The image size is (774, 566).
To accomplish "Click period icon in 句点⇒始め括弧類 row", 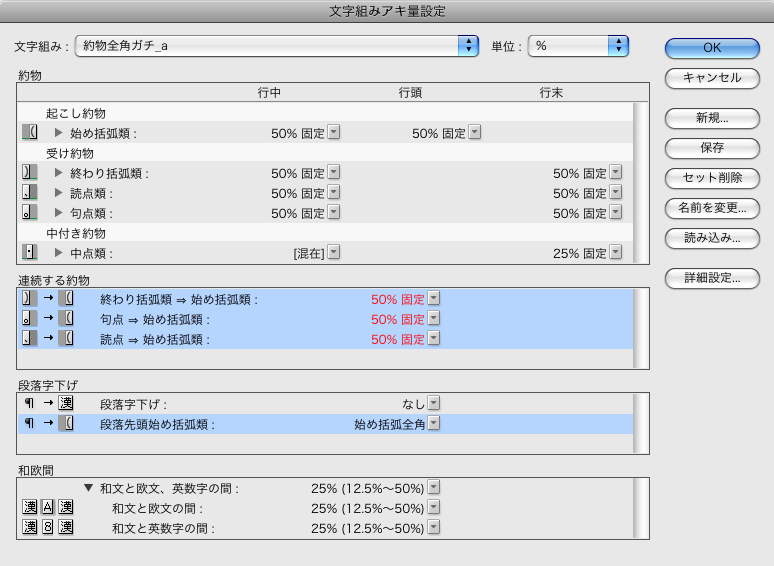I will [30, 318].
